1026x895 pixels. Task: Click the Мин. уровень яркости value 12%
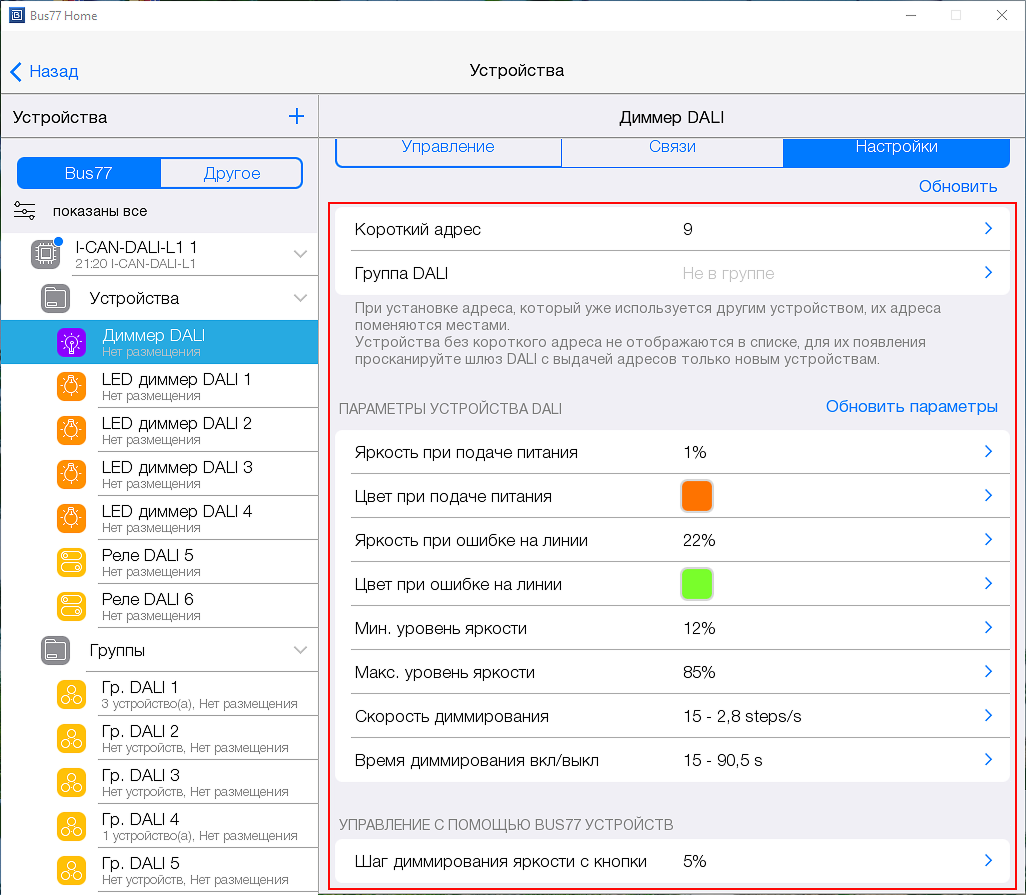[x=699, y=629]
